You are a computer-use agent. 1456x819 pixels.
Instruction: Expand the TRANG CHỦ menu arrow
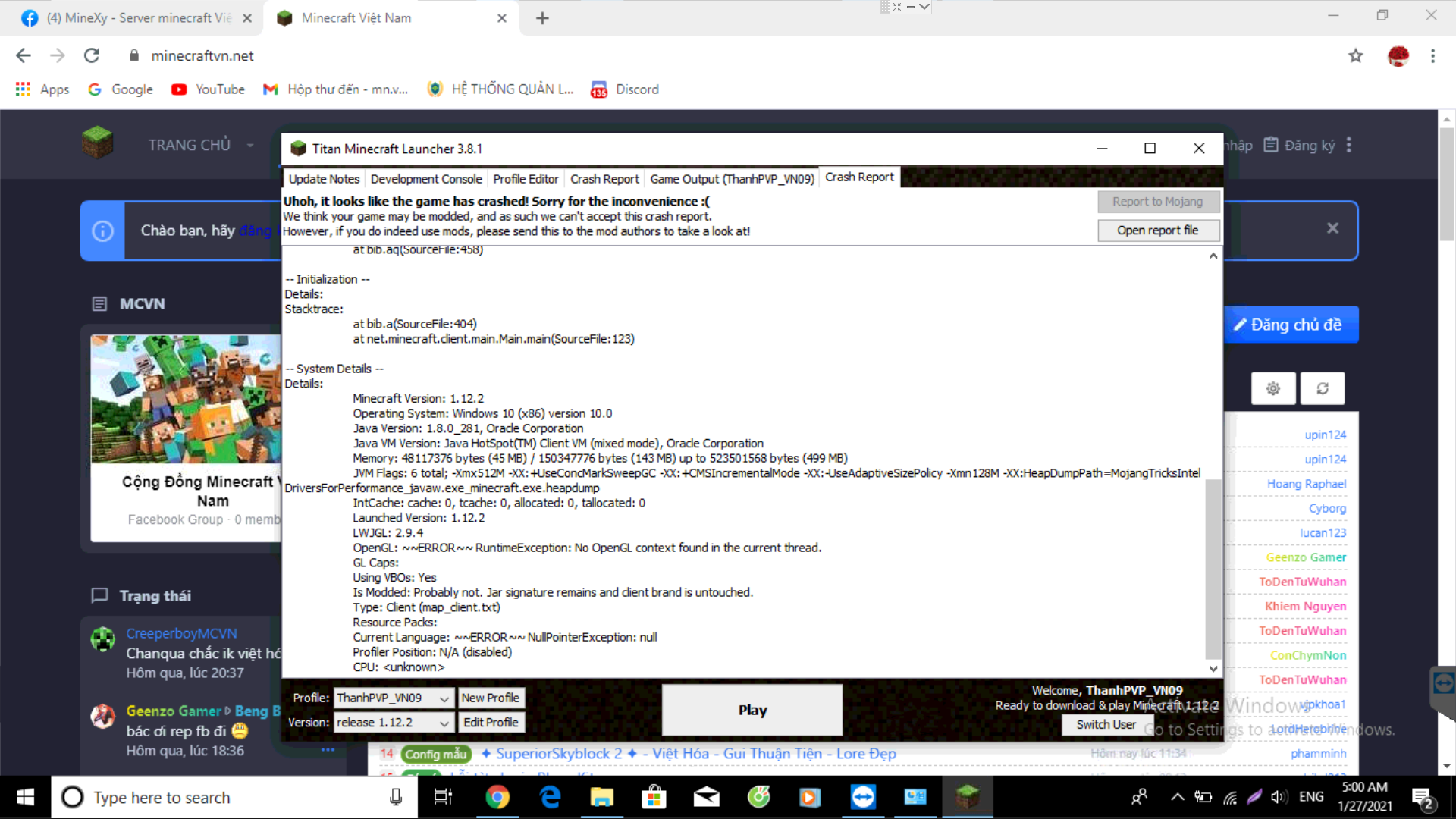[250, 145]
